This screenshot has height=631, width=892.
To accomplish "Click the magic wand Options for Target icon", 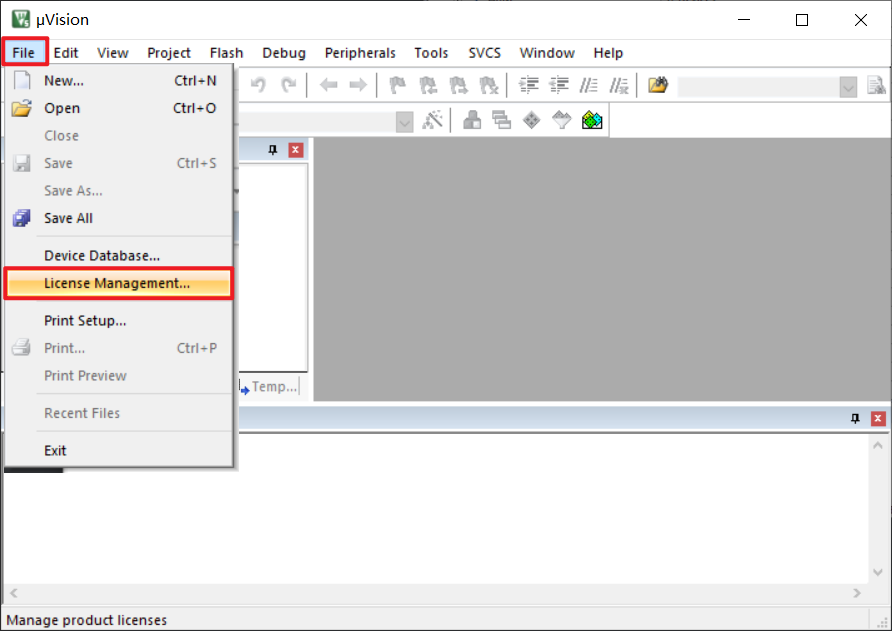I will (432, 120).
